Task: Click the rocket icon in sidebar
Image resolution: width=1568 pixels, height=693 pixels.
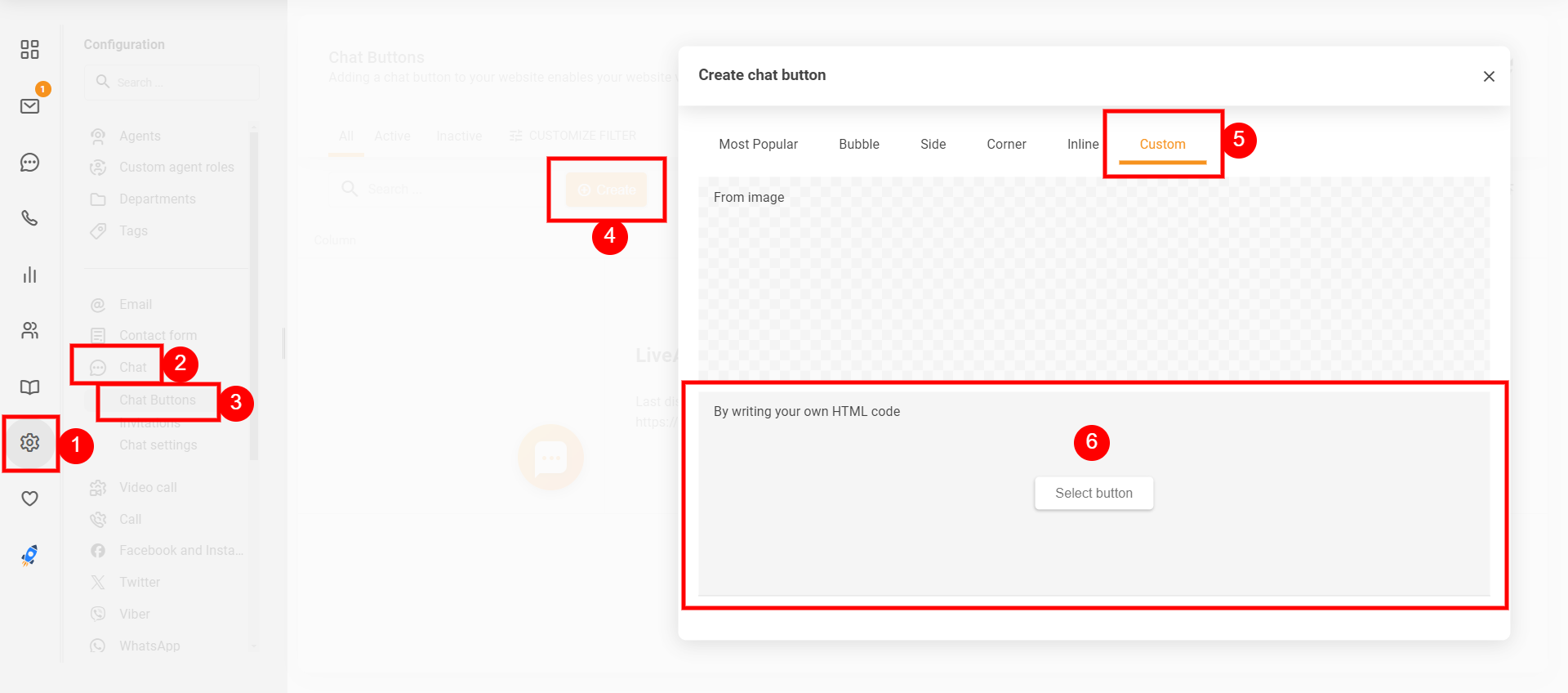Action: [x=29, y=555]
